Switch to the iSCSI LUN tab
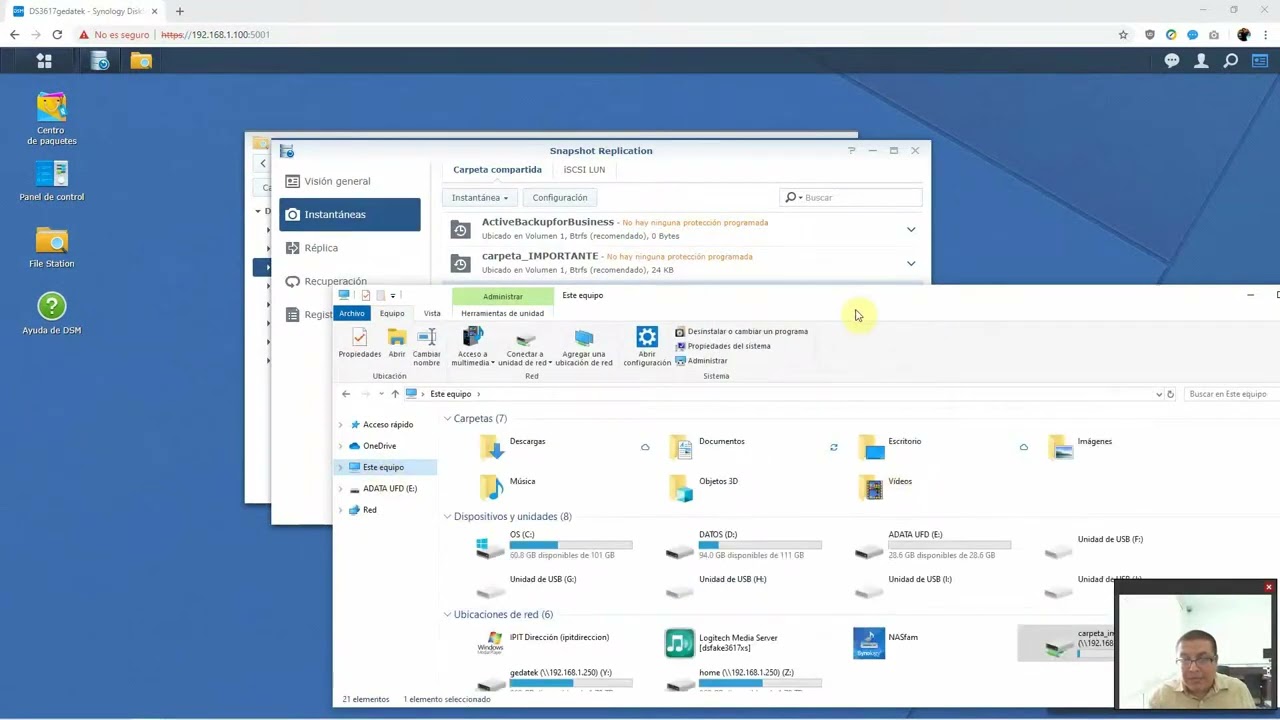 click(584, 169)
